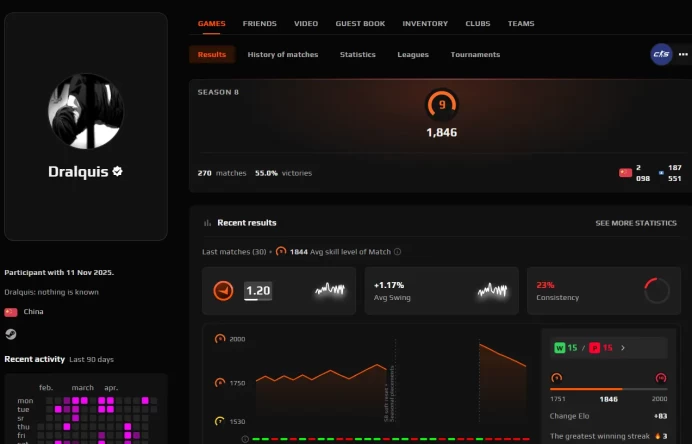Click the Last matches (30) label
Image resolution: width=692 pixels, height=444 pixels.
pos(234,252)
